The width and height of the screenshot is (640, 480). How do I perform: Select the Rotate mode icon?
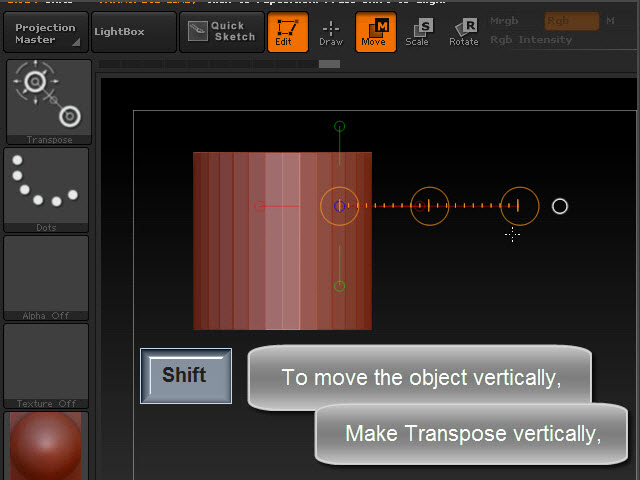(464, 32)
